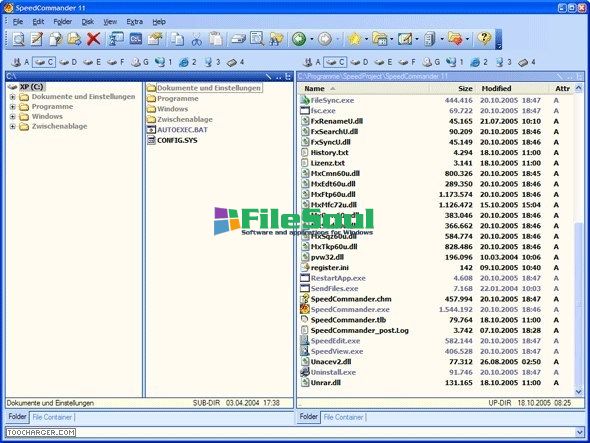Click the yellow star Favorites icon
The height and width of the screenshot is (443, 590).
pyautogui.click(x=354, y=39)
